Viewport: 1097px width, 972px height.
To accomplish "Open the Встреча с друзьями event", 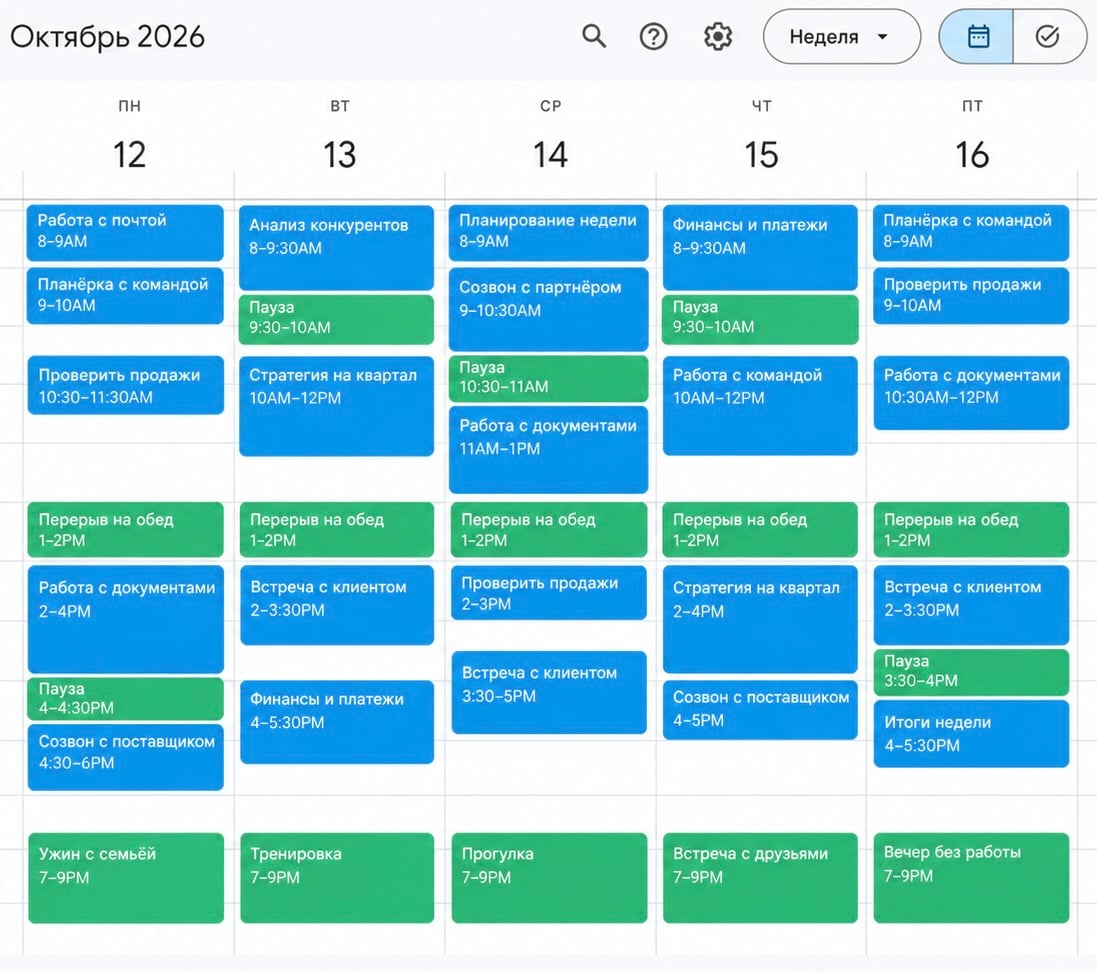I will [x=760, y=878].
